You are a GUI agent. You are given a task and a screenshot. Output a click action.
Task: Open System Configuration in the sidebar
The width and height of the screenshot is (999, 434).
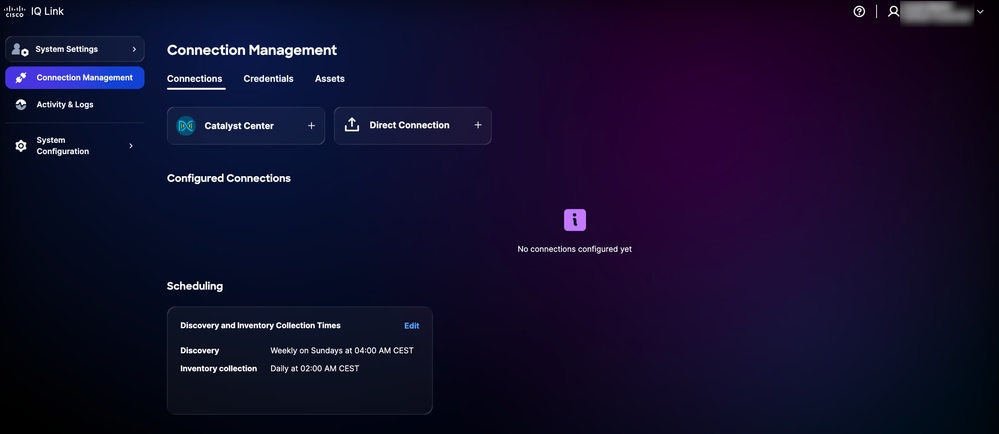pyautogui.click(x=75, y=146)
